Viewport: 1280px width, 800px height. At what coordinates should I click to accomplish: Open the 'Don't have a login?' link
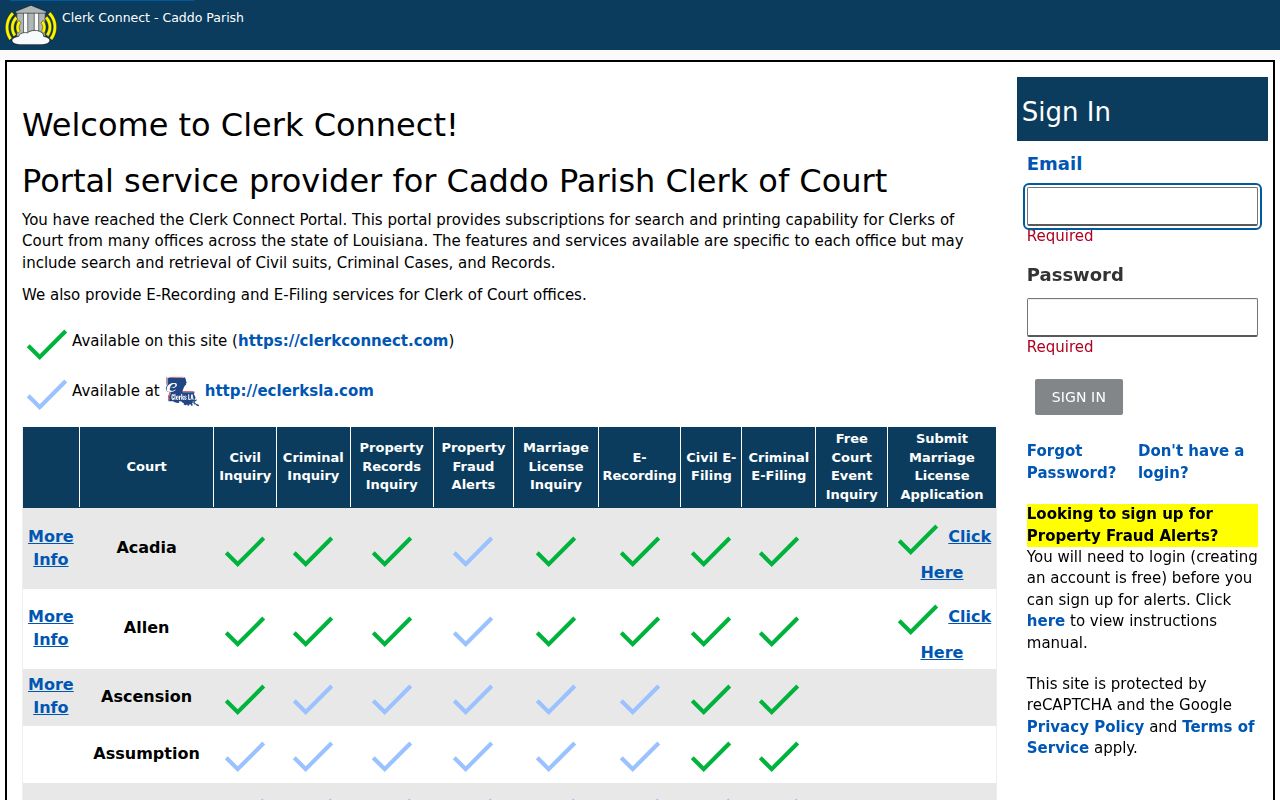1191,461
